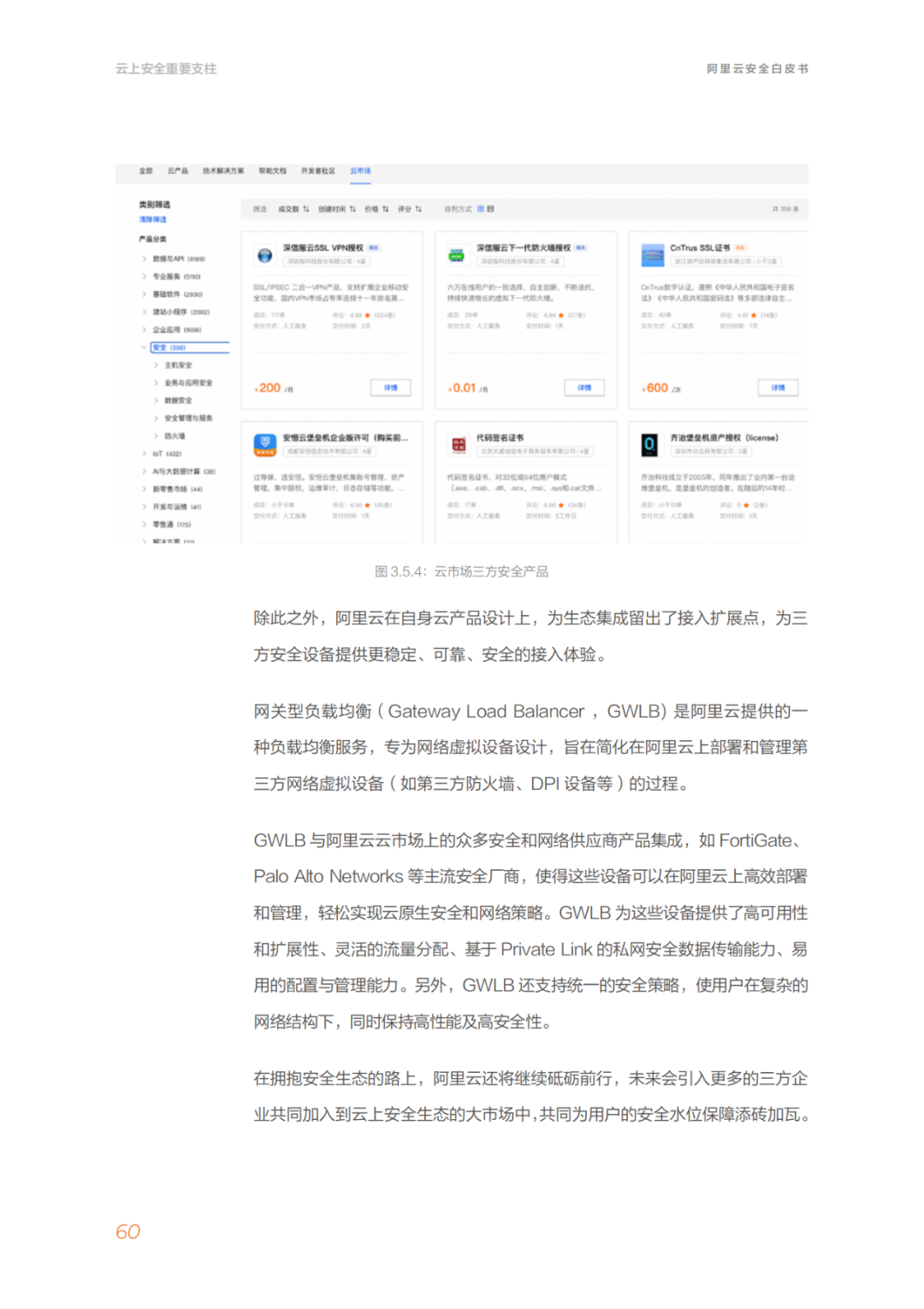Click the 清除筛选 link
The image size is (924, 1309).
[153, 220]
